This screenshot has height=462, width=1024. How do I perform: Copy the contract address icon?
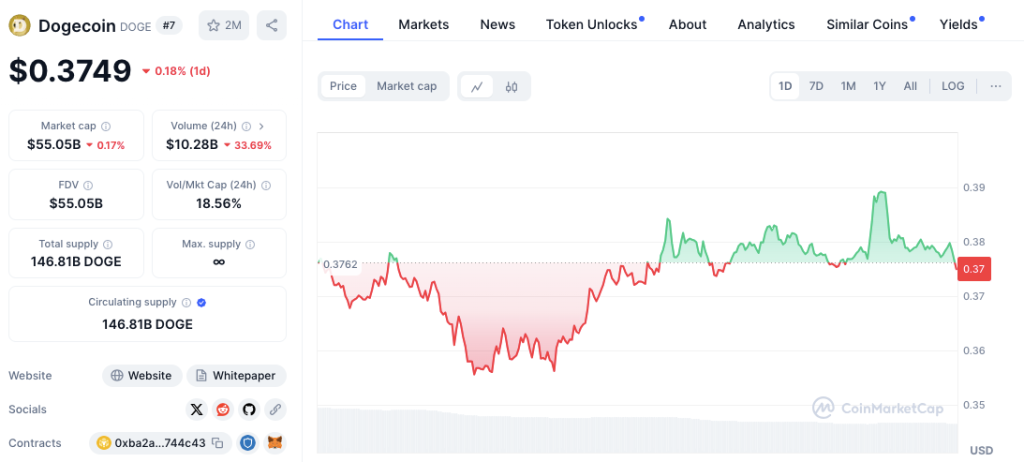pyautogui.click(x=217, y=443)
